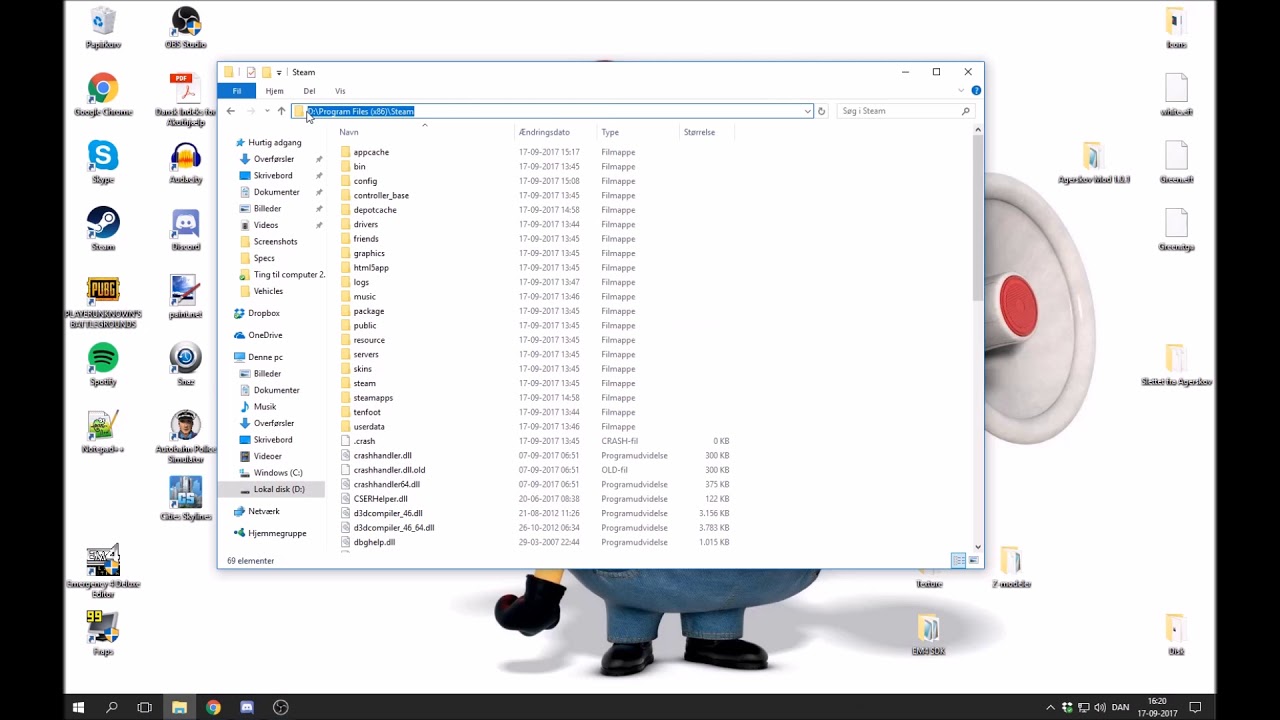Image resolution: width=1280 pixels, height=720 pixels.
Task: Select the userdata folder row
Action: [535, 427]
